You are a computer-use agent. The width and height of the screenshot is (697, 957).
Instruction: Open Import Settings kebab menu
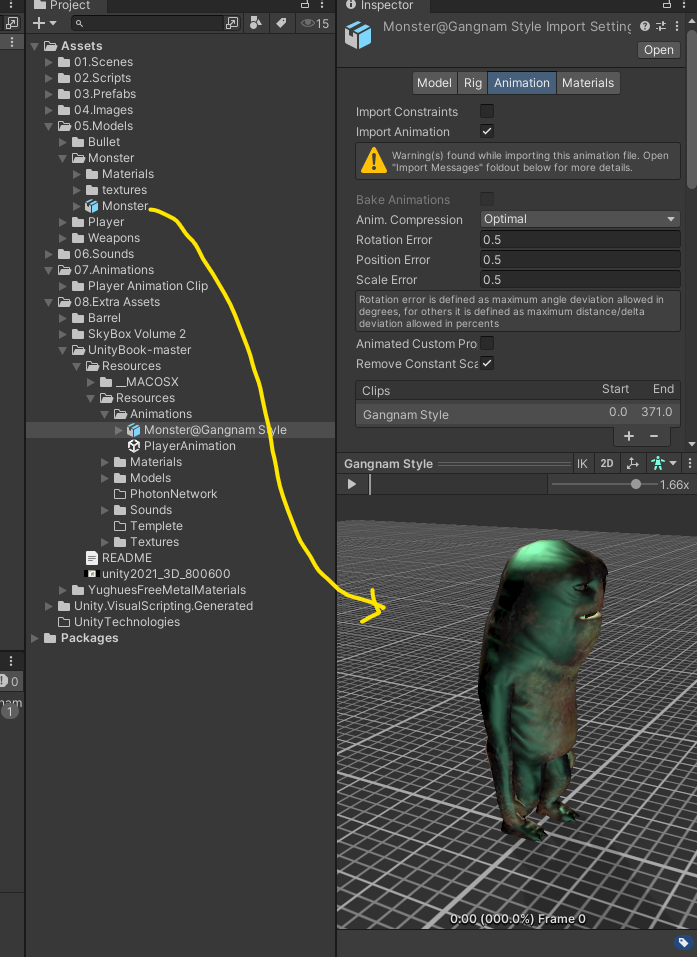(x=677, y=26)
